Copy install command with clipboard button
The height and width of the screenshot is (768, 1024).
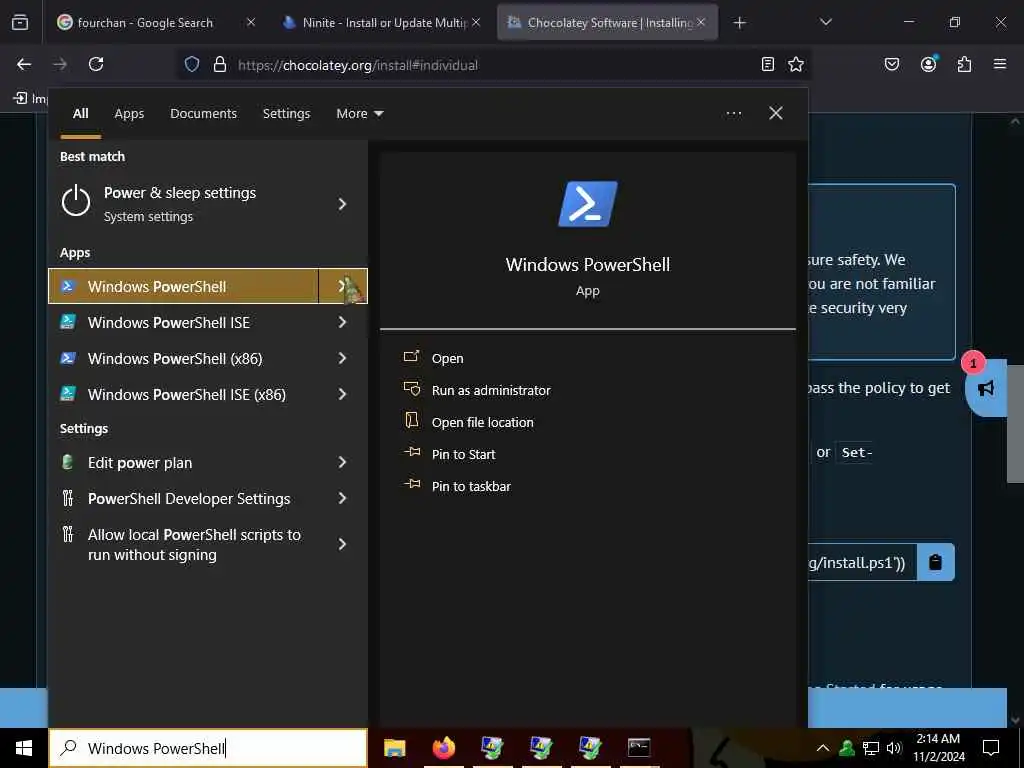(x=935, y=562)
